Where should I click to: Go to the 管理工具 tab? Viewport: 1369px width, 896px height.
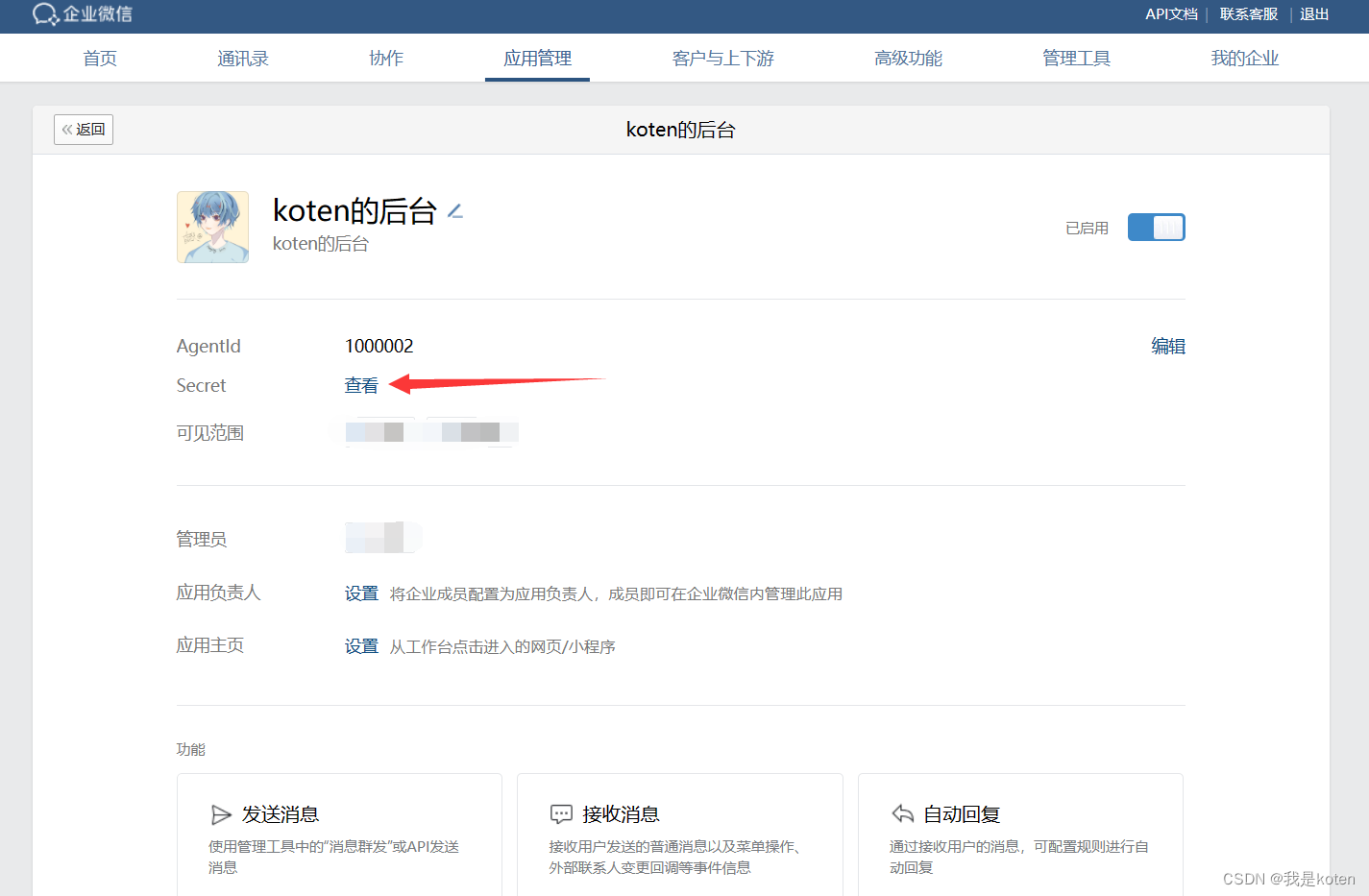pyautogui.click(x=1076, y=59)
